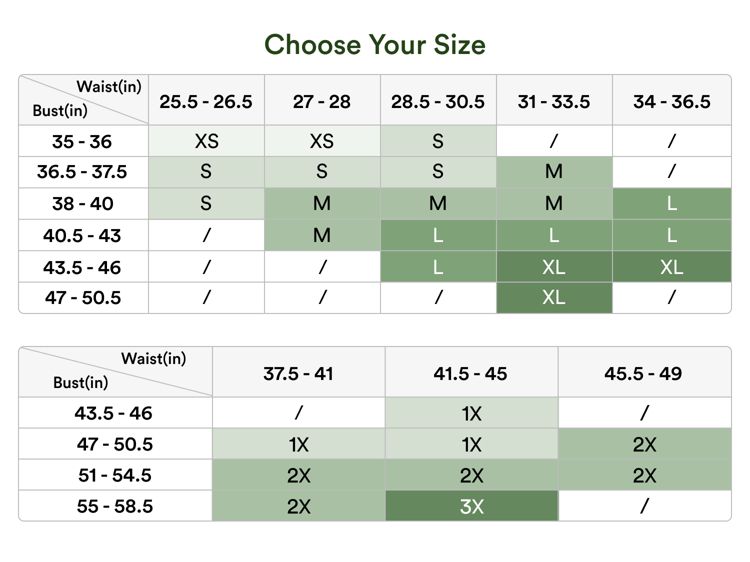Click the Choose Your Size heading
This screenshot has width=750, height=562.
pos(375,44)
